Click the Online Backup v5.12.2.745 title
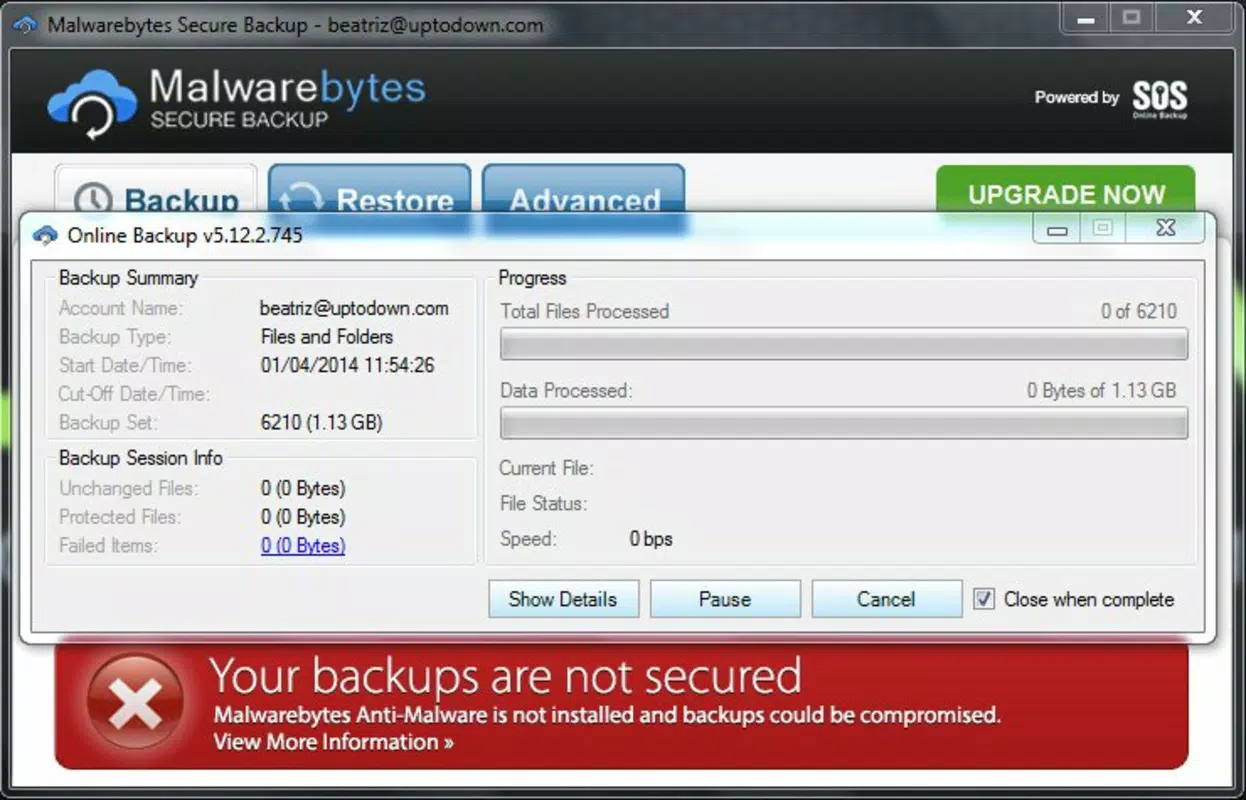 (185, 236)
